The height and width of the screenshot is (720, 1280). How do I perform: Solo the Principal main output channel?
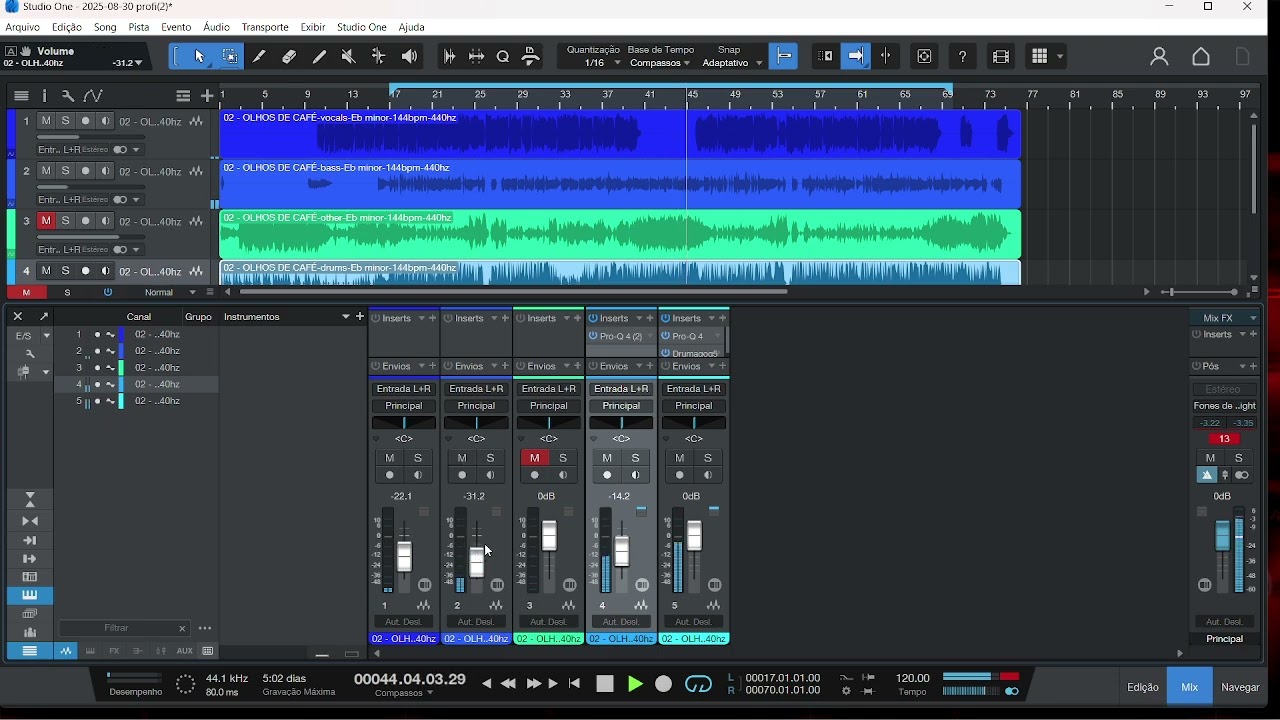click(1240, 458)
